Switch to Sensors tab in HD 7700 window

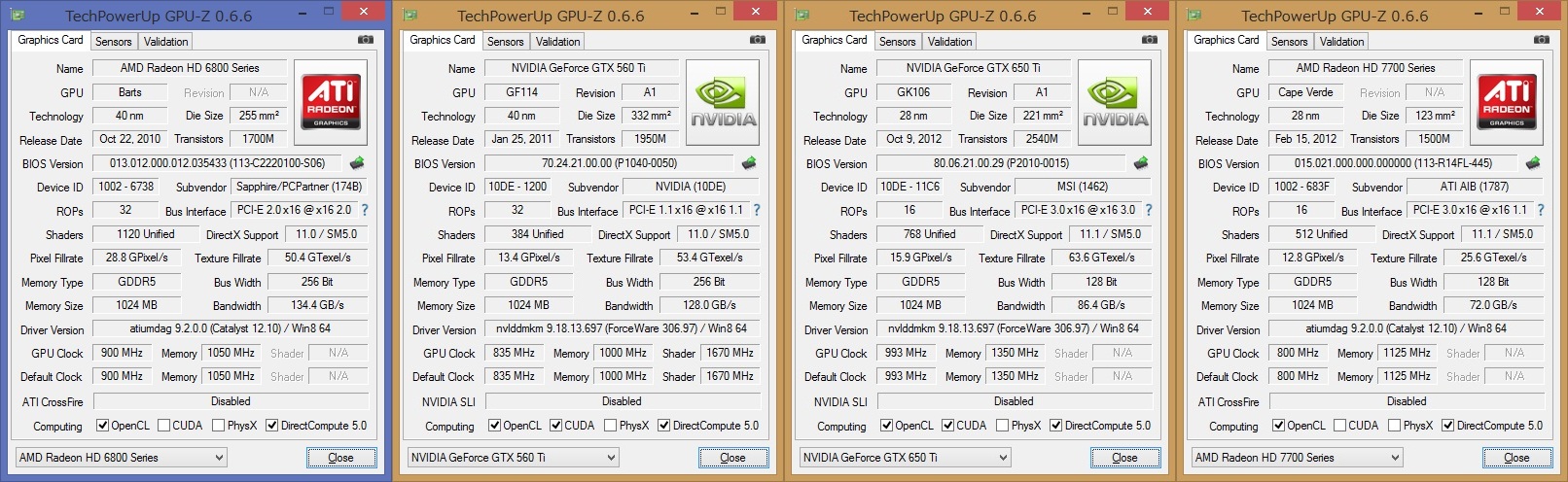click(1289, 42)
